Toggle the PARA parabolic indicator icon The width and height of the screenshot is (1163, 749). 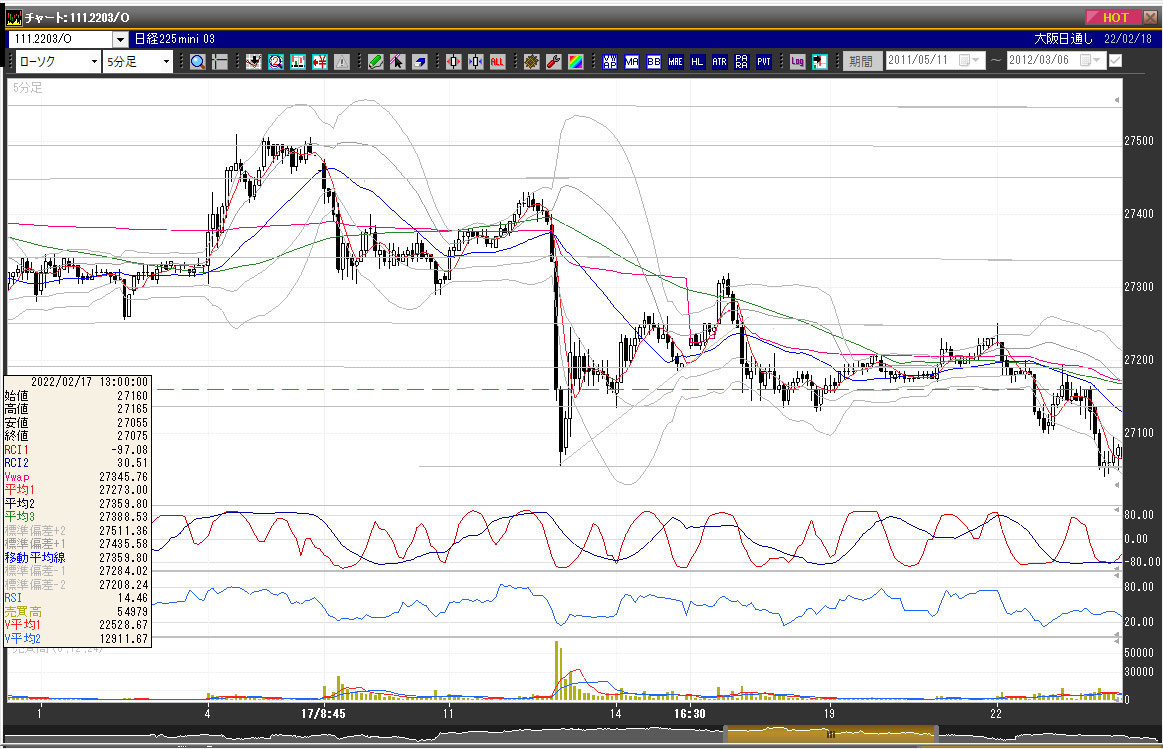(742, 62)
